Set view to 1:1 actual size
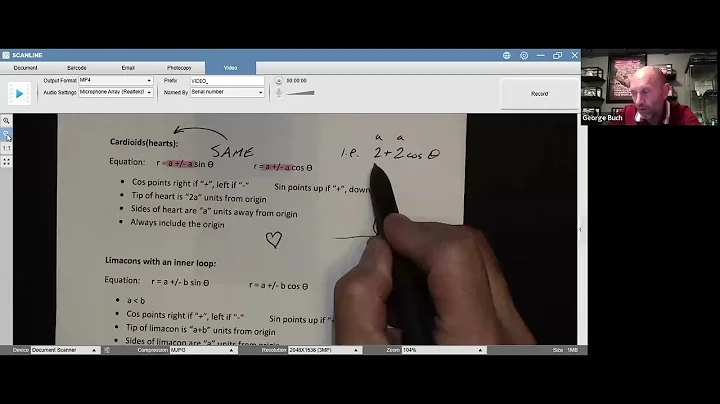The image size is (720, 404). 6,148
